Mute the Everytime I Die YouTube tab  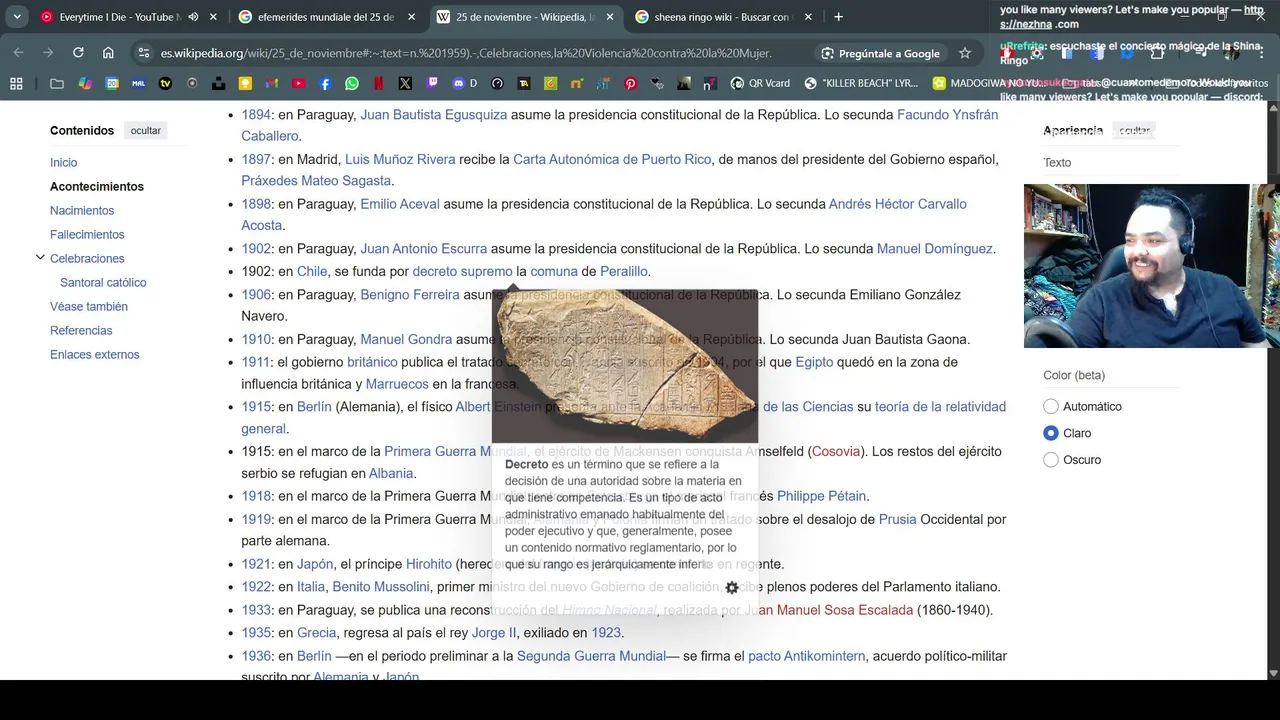click(193, 17)
